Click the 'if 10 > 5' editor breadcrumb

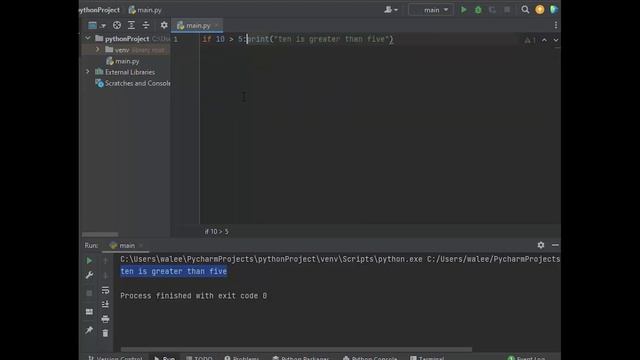click(x=217, y=231)
